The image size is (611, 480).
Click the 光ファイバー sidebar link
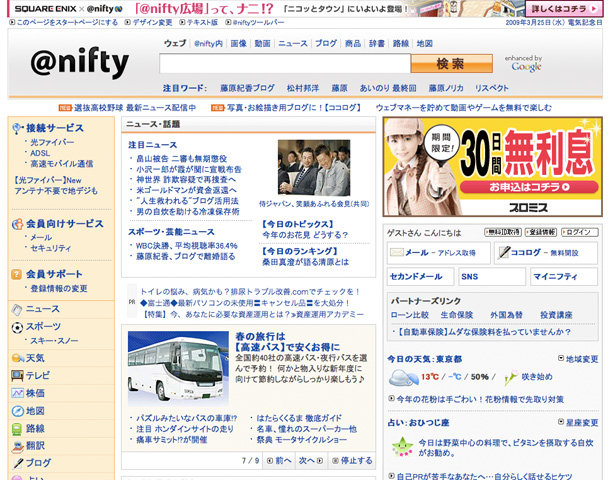pyautogui.click(x=52, y=143)
